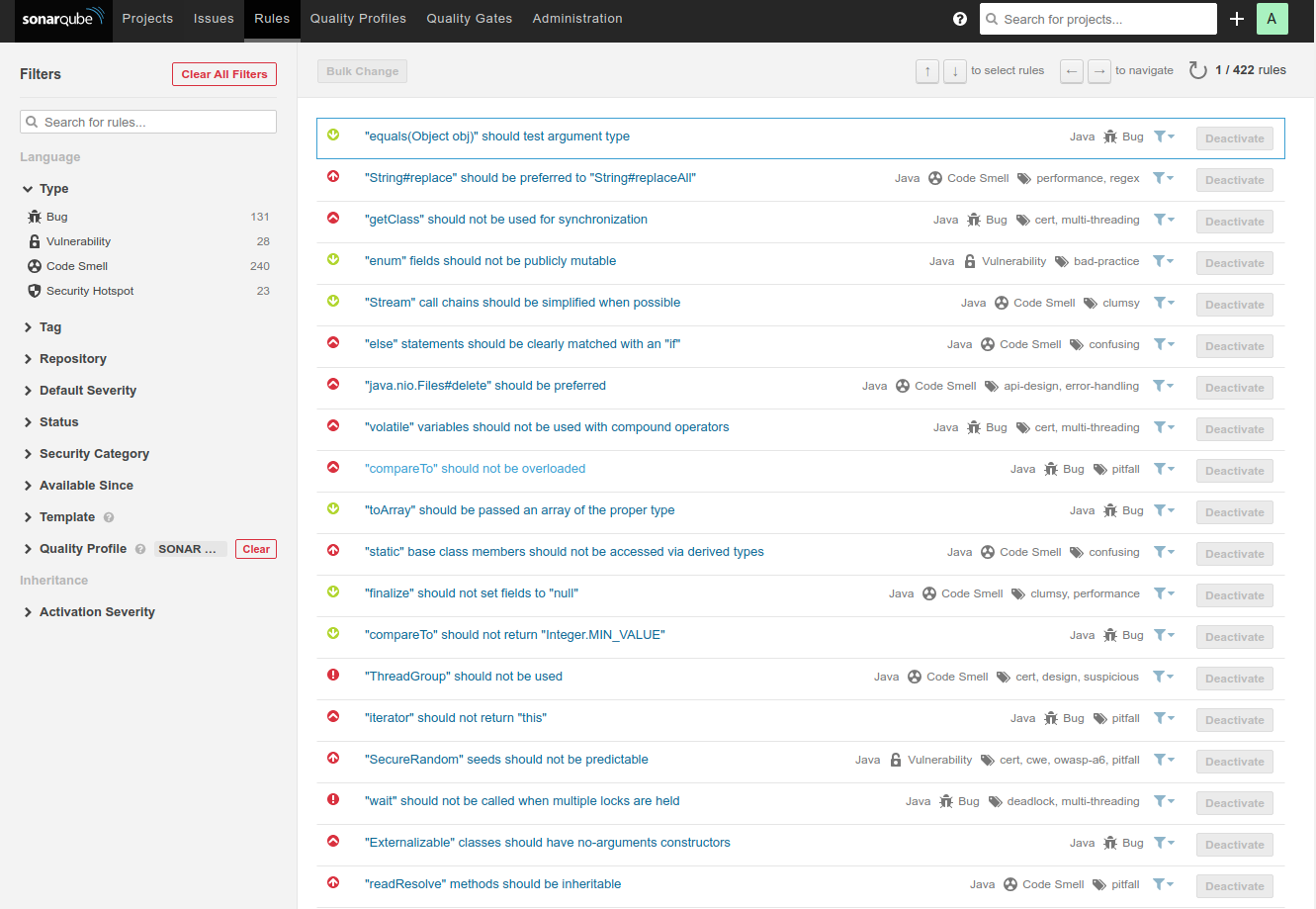Reload the rules list with the refresh icon
Viewport: 1316px width, 909px height.
tap(1198, 69)
